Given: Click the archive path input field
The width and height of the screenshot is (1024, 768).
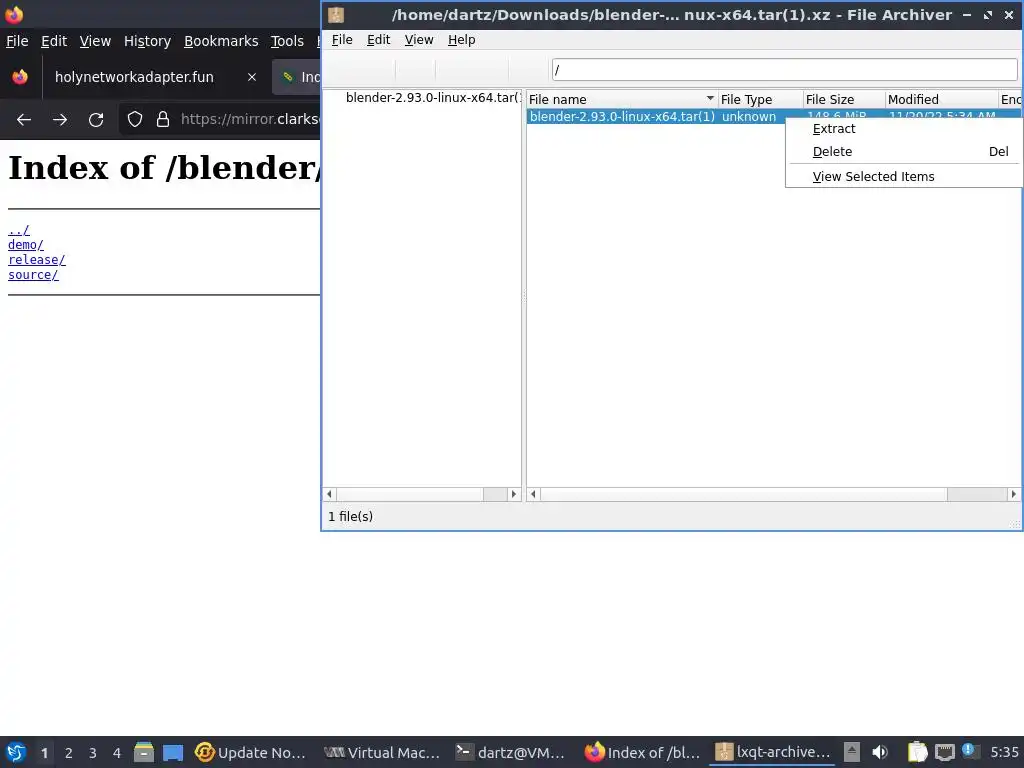Looking at the screenshot, I should (x=784, y=69).
